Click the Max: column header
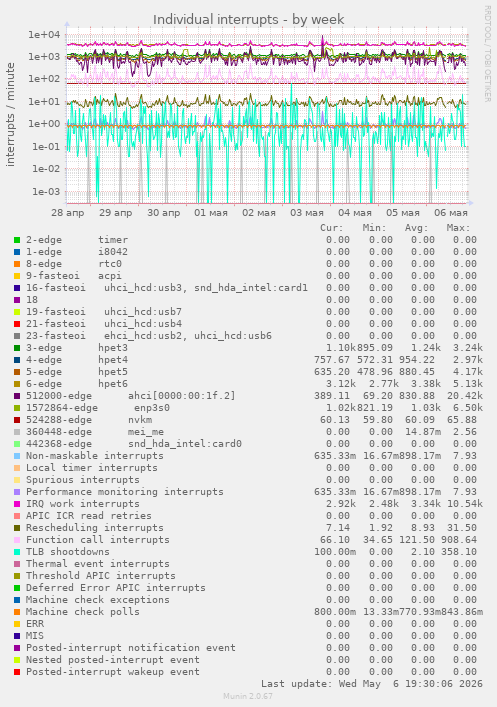 point(459,228)
